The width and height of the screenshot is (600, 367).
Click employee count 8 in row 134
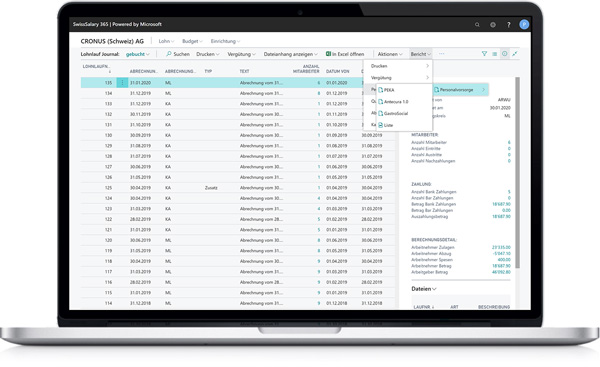tap(318, 93)
